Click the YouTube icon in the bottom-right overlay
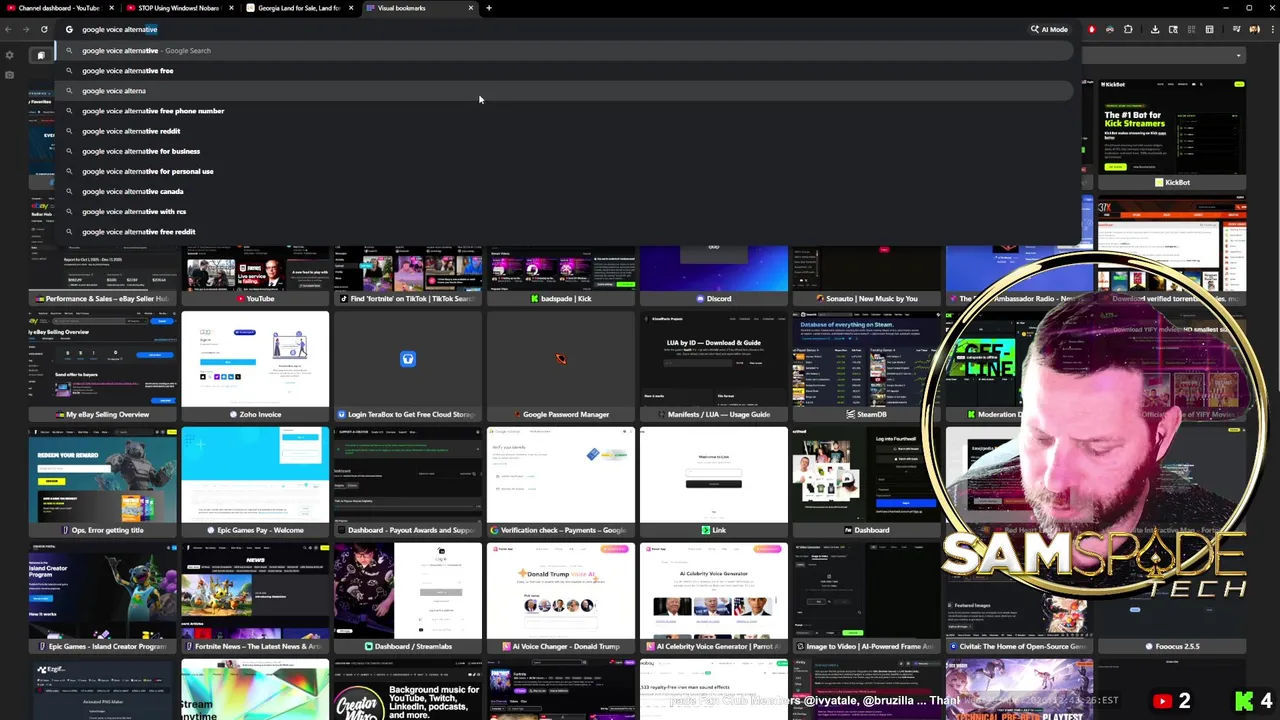 click(x=1162, y=701)
